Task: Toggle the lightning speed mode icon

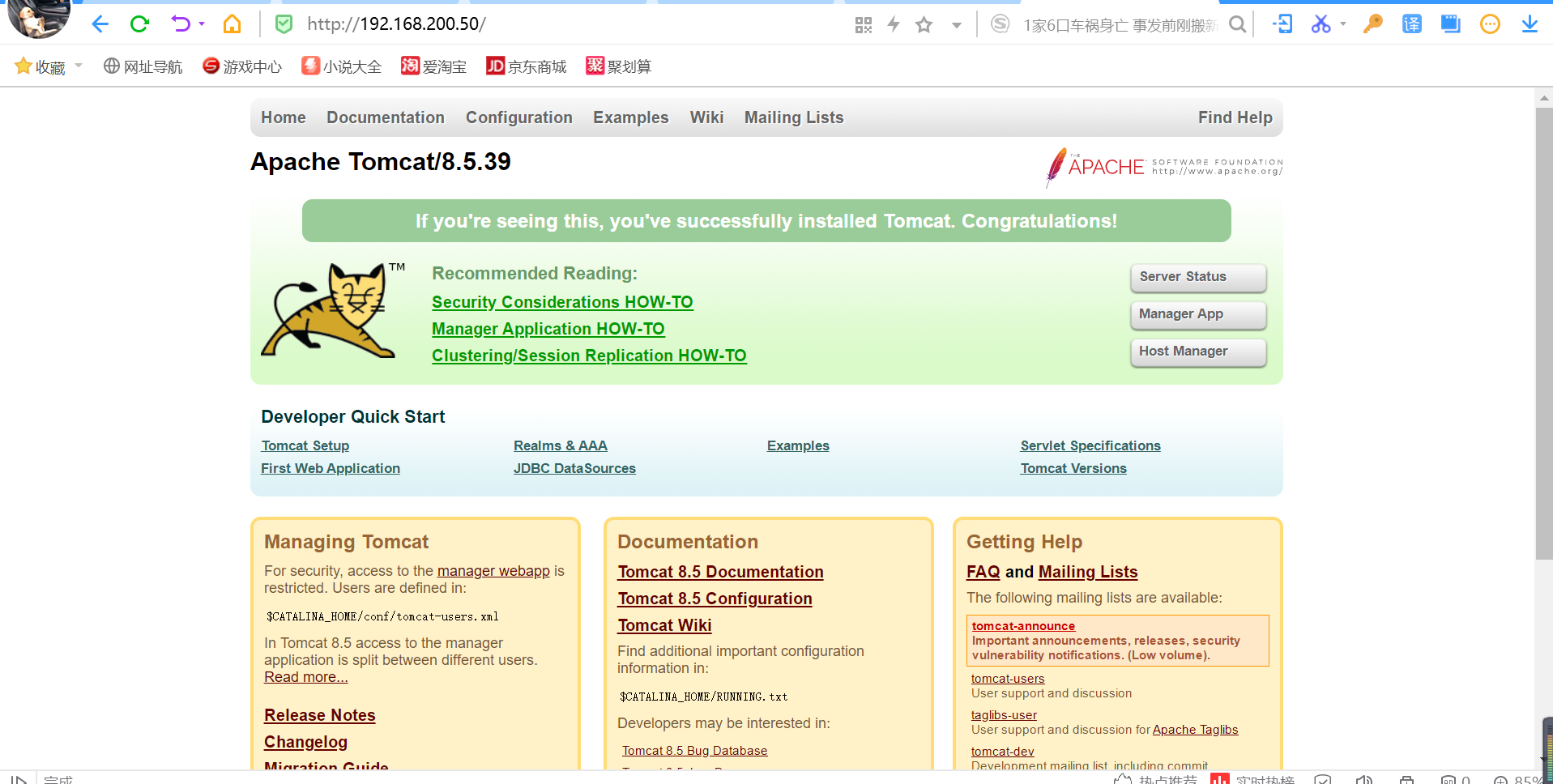Action: point(894,24)
